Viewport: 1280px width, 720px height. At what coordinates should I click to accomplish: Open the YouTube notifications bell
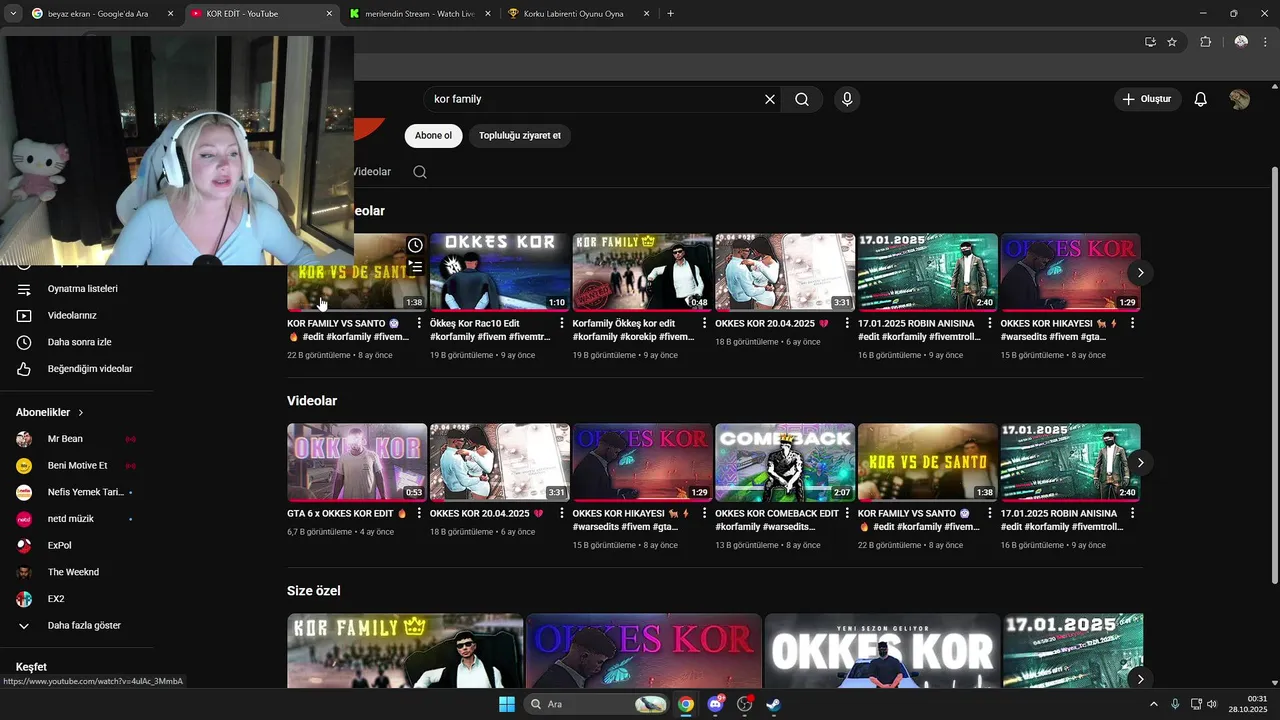[1201, 99]
